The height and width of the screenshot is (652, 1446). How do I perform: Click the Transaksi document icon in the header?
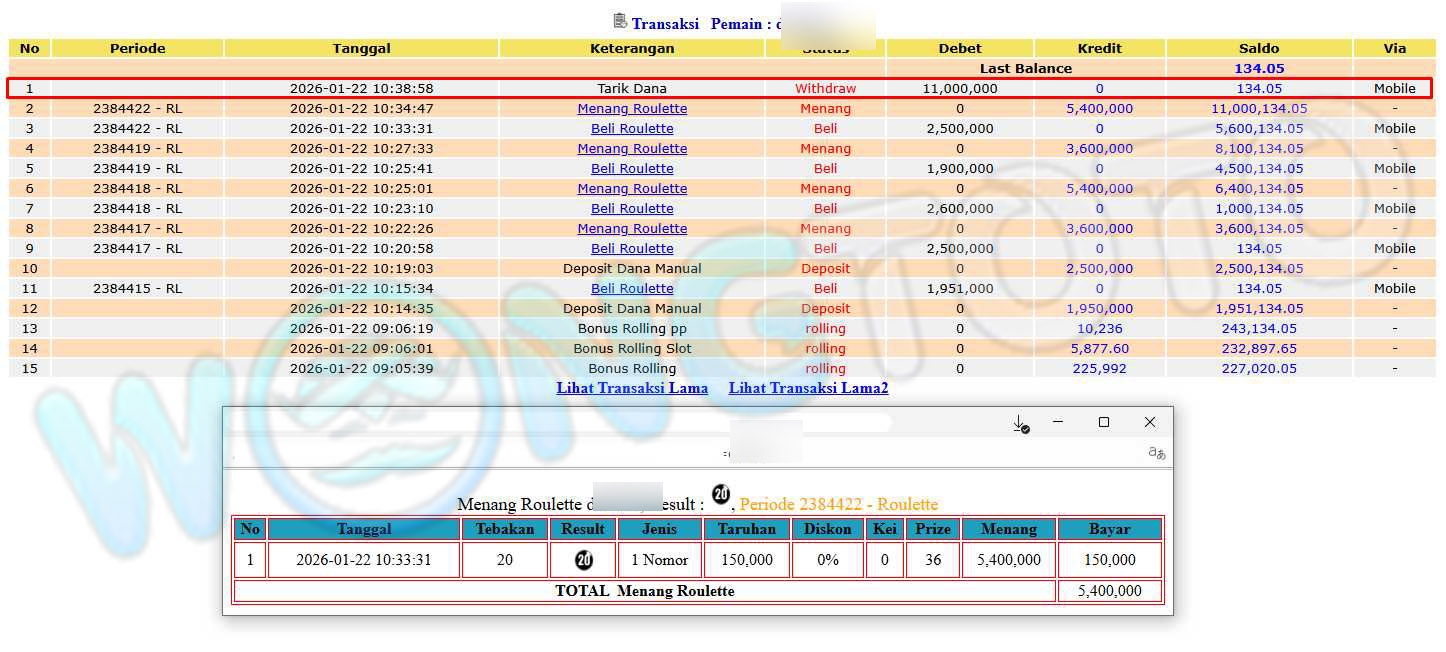pyautogui.click(x=620, y=21)
